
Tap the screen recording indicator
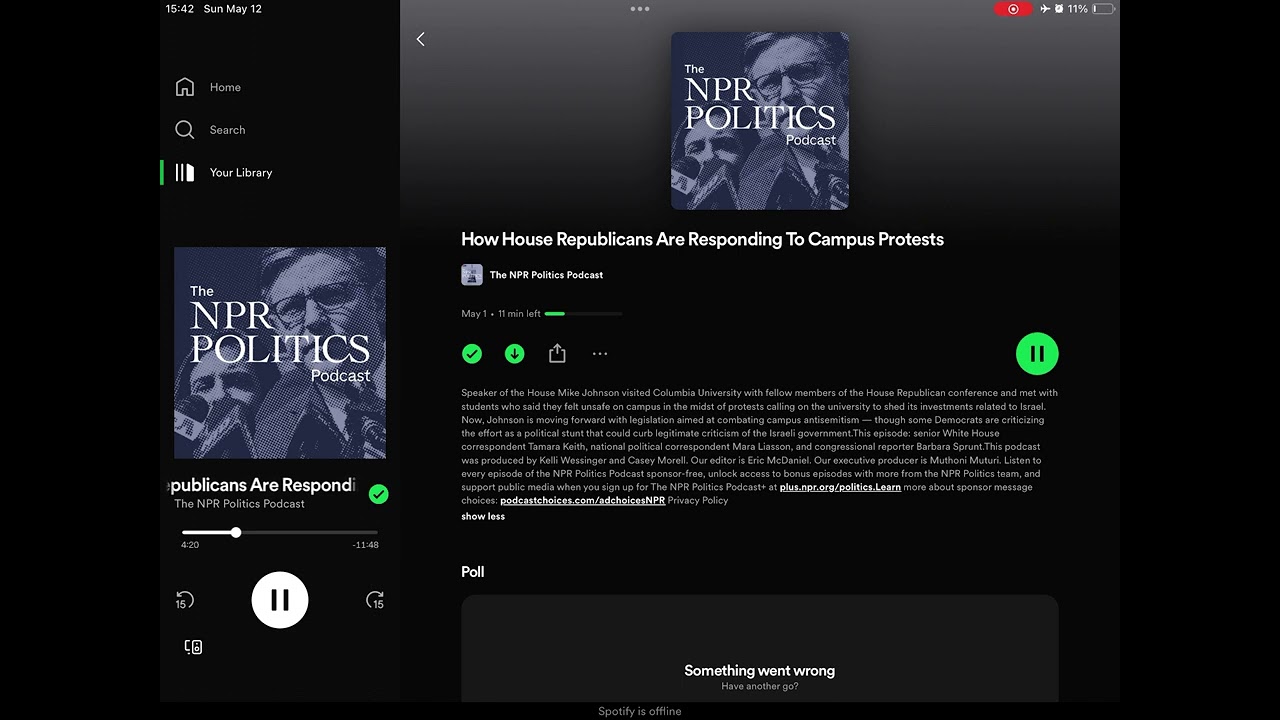click(x=1013, y=9)
